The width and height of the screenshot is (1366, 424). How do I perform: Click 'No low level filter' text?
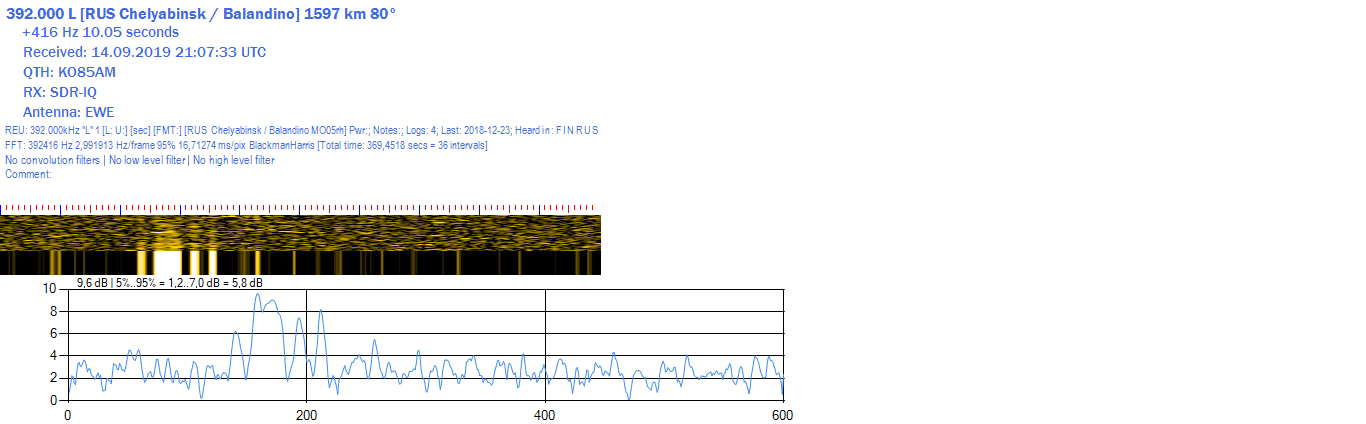click(146, 160)
